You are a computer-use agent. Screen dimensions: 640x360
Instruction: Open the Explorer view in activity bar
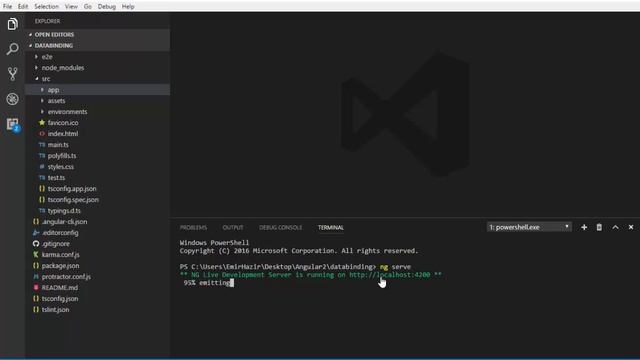click(13, 24)
